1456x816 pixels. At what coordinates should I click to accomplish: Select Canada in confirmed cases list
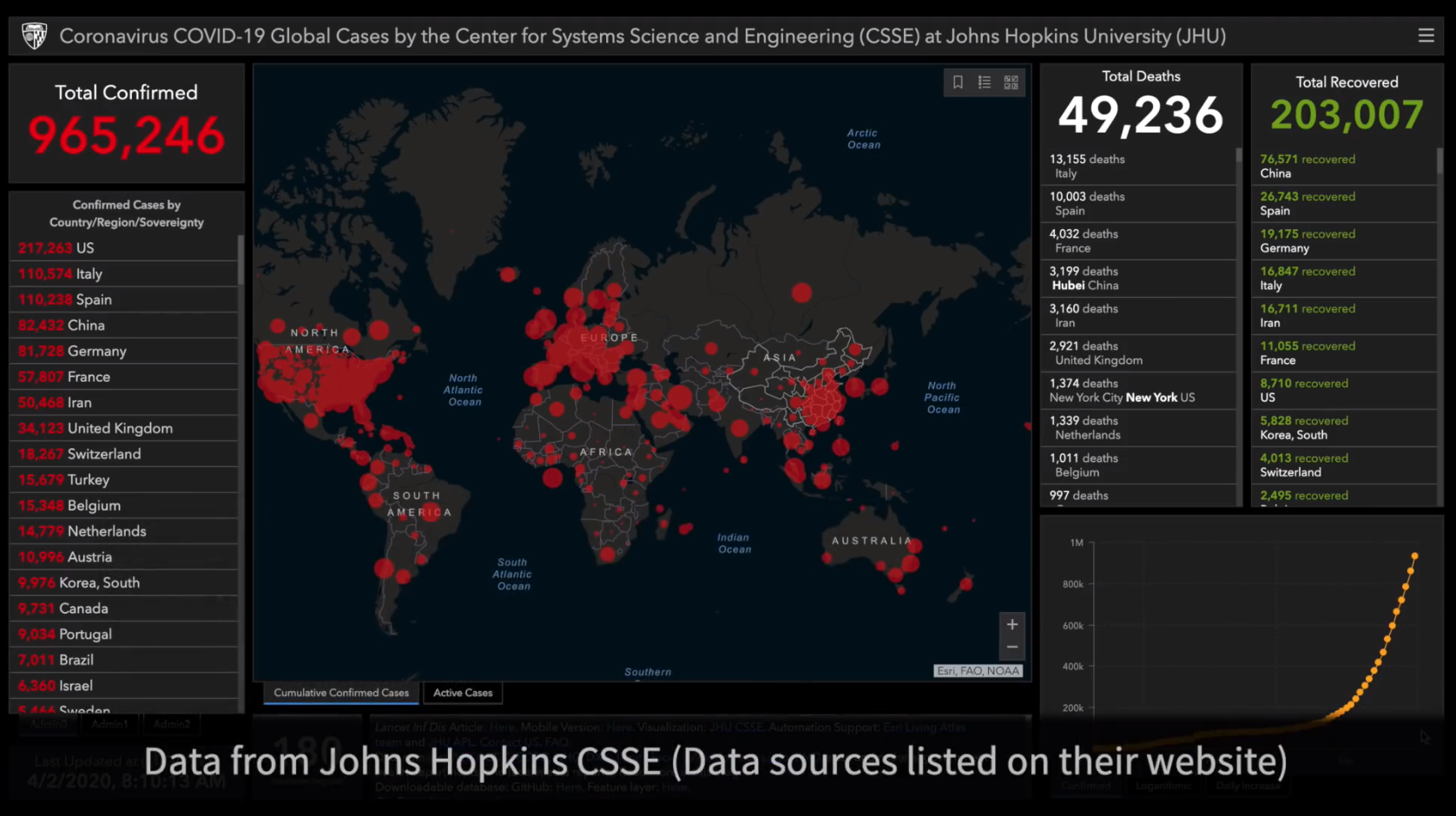[123, 609]
